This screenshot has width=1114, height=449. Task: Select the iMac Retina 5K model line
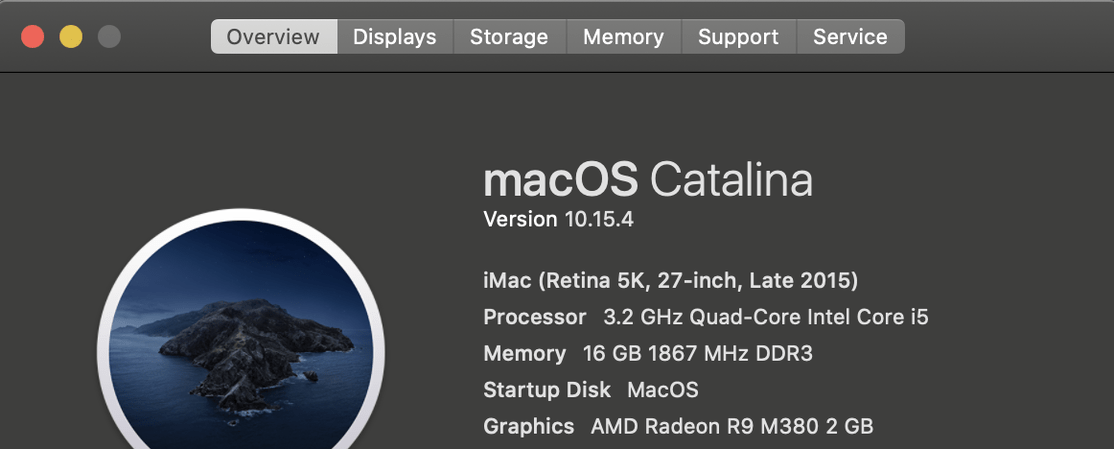[x=670, y=281]
